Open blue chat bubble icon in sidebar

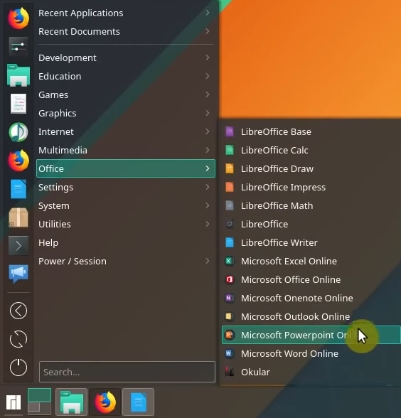pos(18,274)
